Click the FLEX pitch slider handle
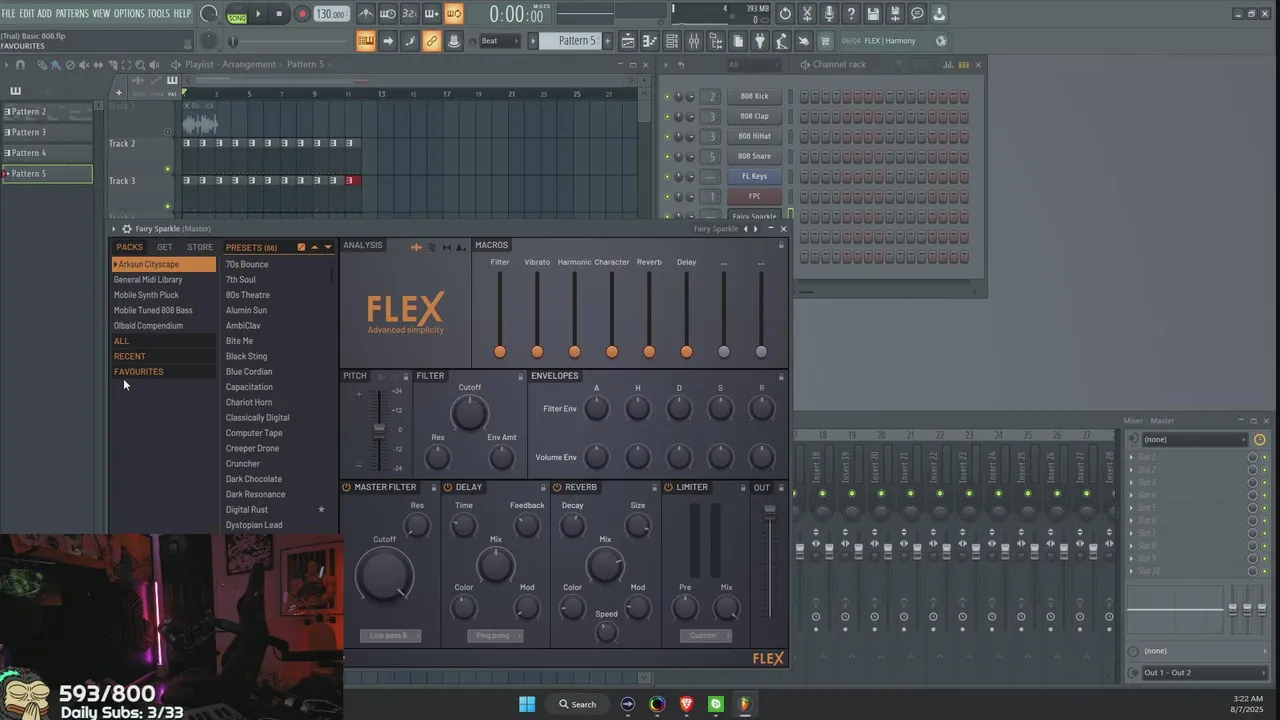 click(x=379, y=431)
